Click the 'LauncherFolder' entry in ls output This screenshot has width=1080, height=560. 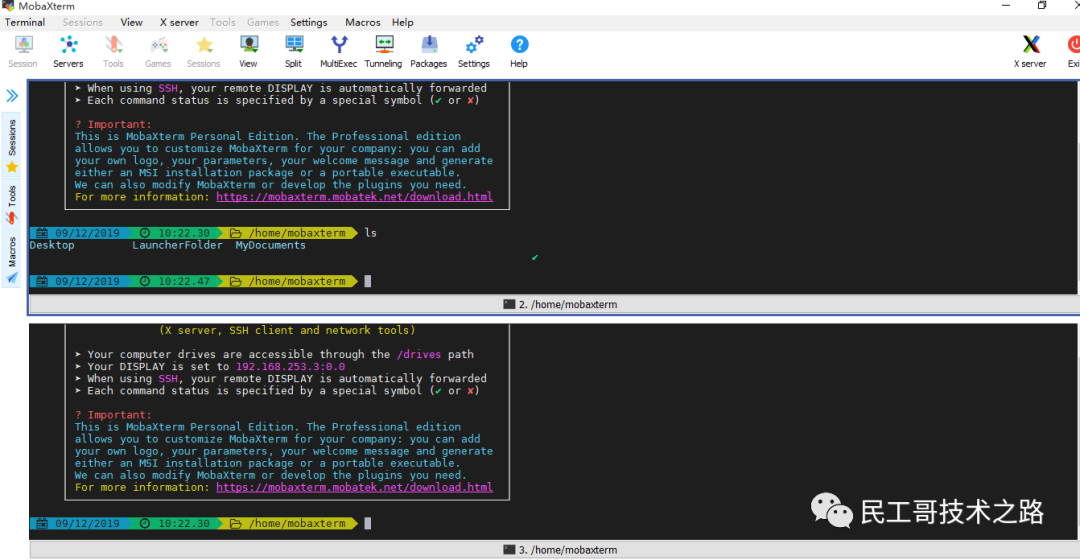pos(178,245)
